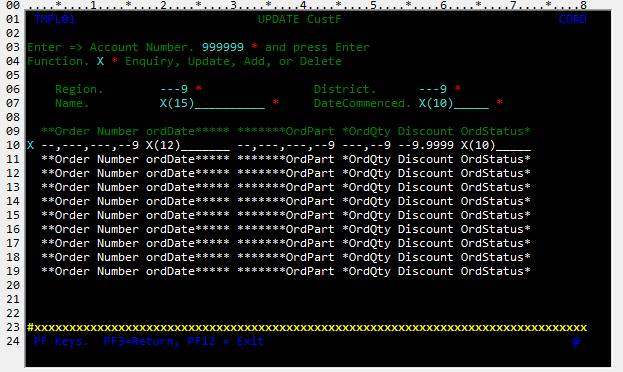This screenshot has width=623, height=372.
Task: Click the Account Number field showing 999999
Action: (222, 47)
